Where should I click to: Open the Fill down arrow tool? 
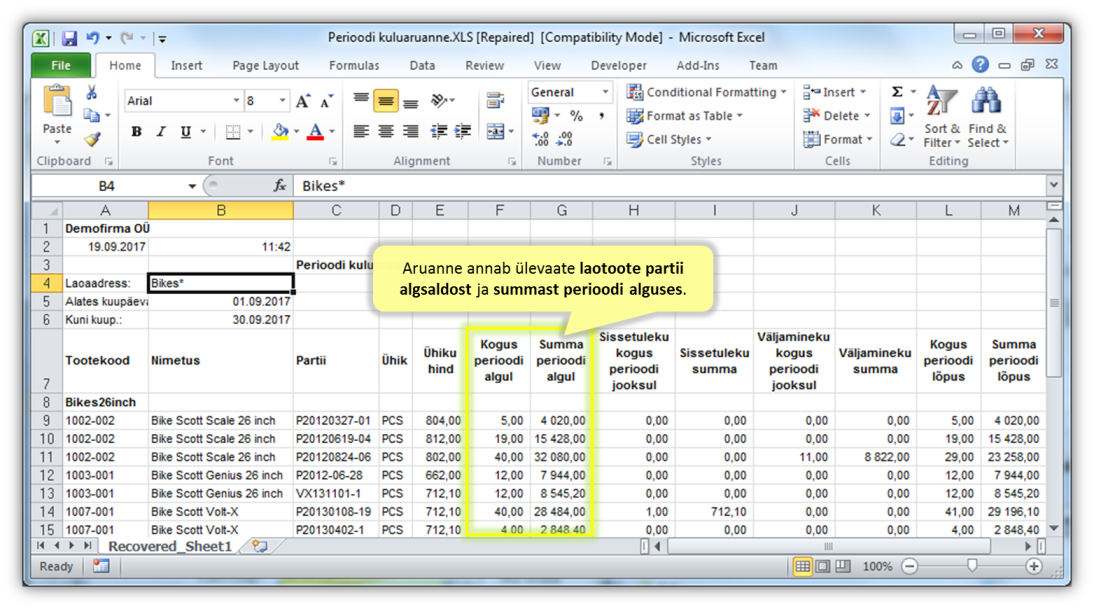point(898,116)
